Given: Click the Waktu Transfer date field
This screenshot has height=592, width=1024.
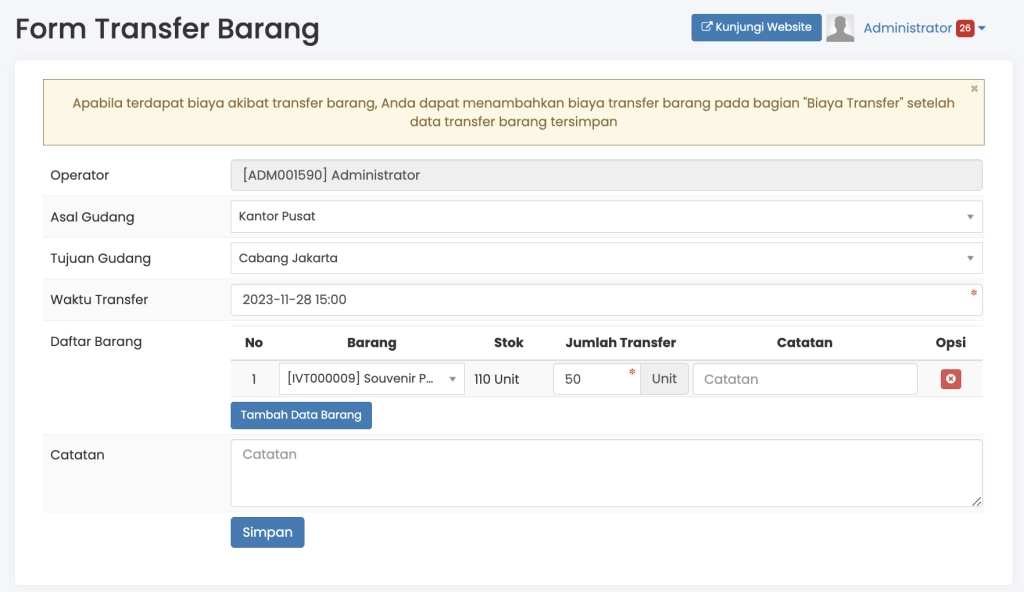Looking at the screenshot, I should (606, 300).
